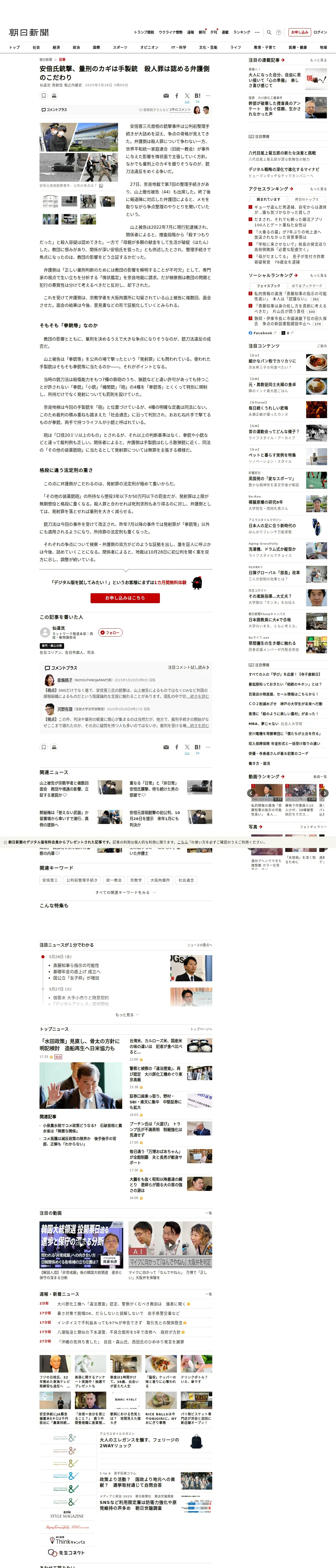The height and width of the screenshot is (1568, 336).
Task: Click the top print icon below headline
Action: 54,96
